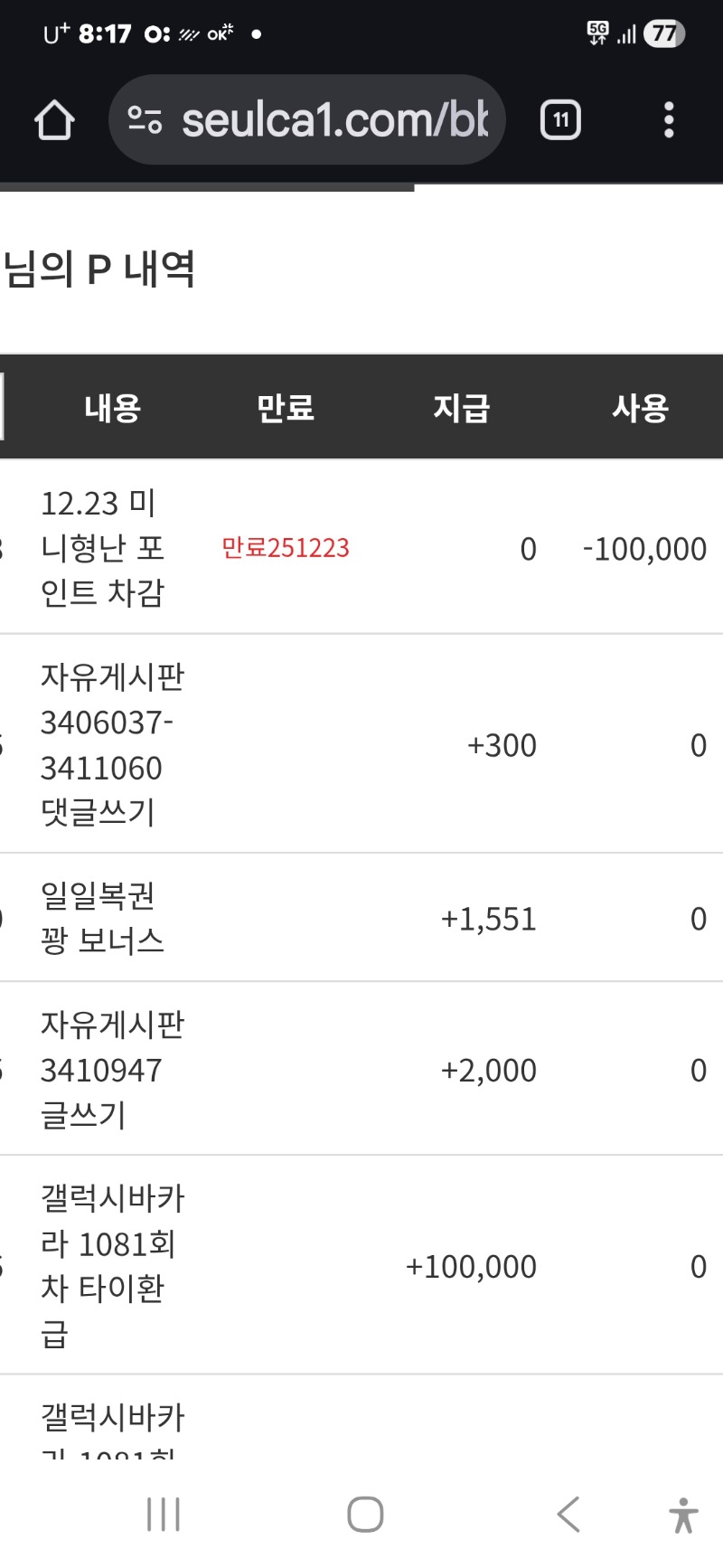The height and width of the screenshot is (1568, 723).
Task: Tap the browser home icon
Action: [54, 120]
